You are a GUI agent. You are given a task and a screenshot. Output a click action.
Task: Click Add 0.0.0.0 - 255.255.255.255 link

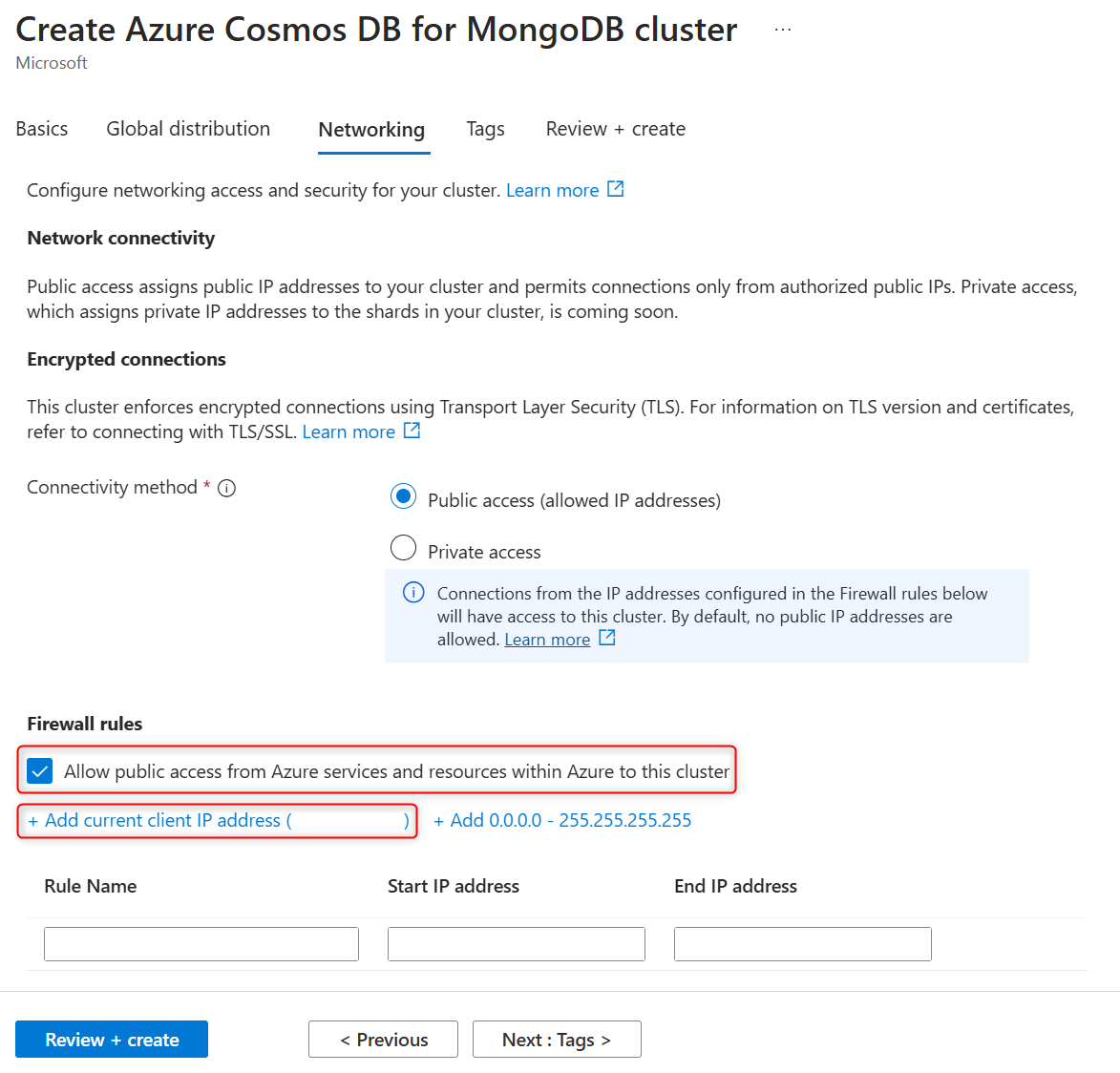coord(562,820)
